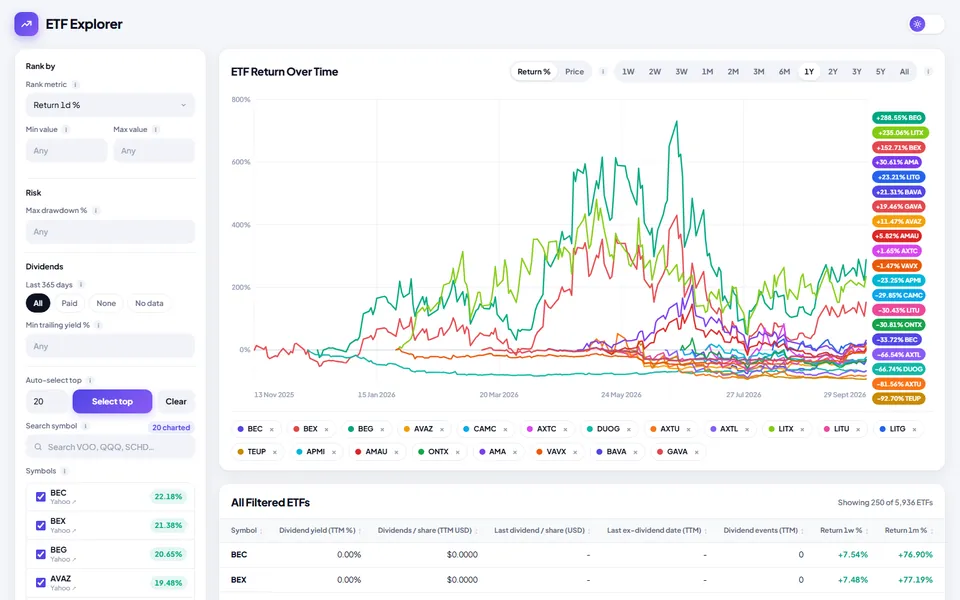This screenshot has height=600, width=960.
Task: Click the Symbols info icon
Action: point(64,471)
